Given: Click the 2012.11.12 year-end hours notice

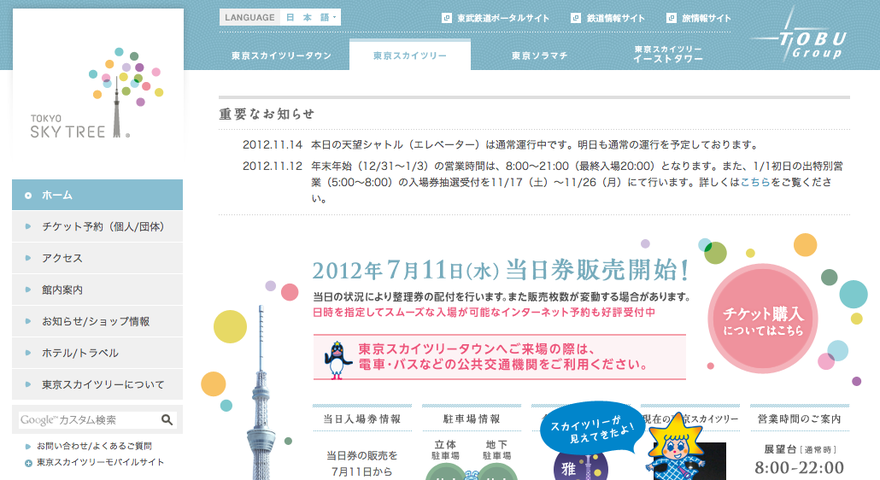Looking at the screenshot, I should pyautogui.click(x=577, y=182).
